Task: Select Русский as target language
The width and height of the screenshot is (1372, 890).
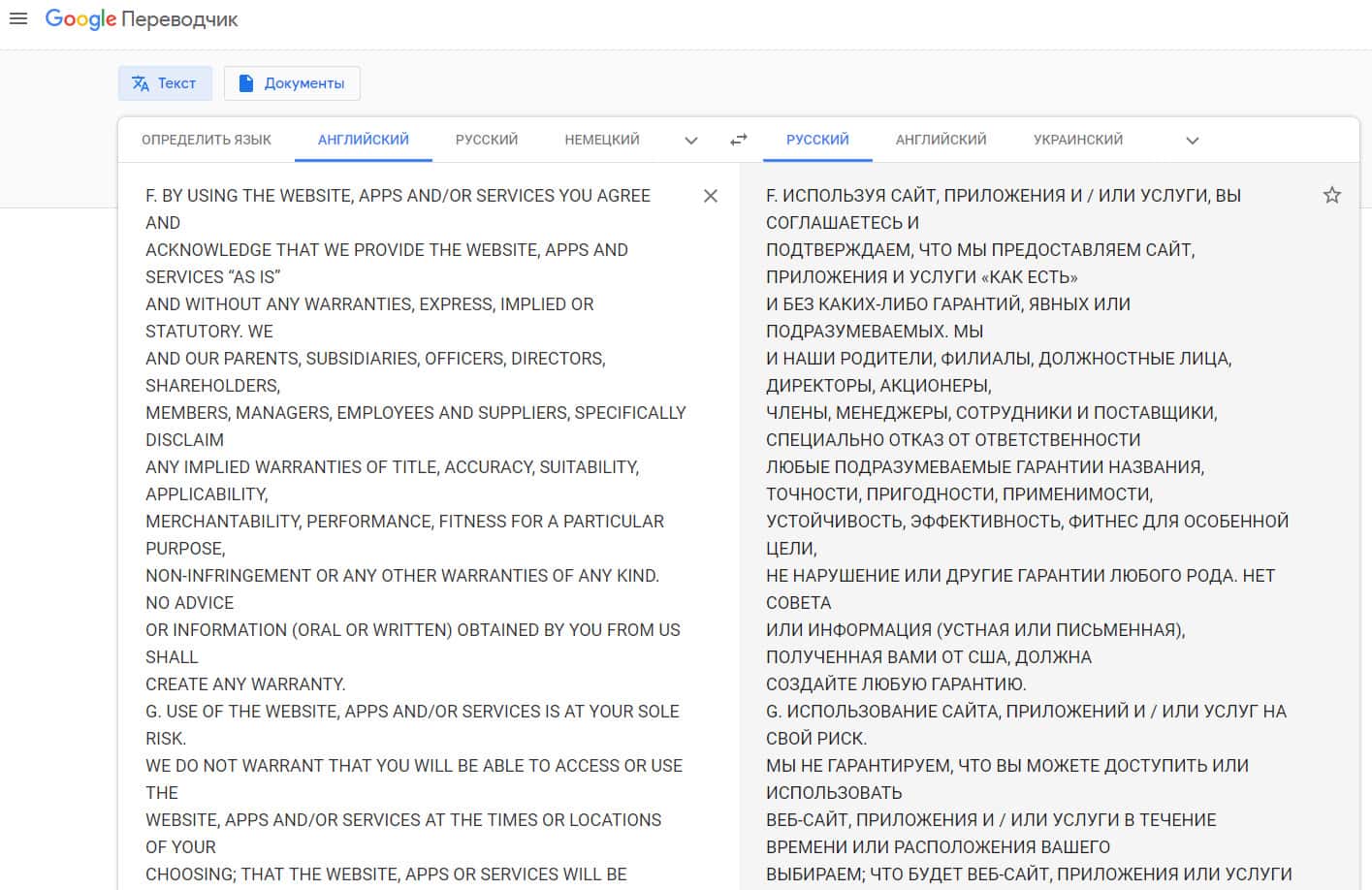Action: tap(817, 140)
